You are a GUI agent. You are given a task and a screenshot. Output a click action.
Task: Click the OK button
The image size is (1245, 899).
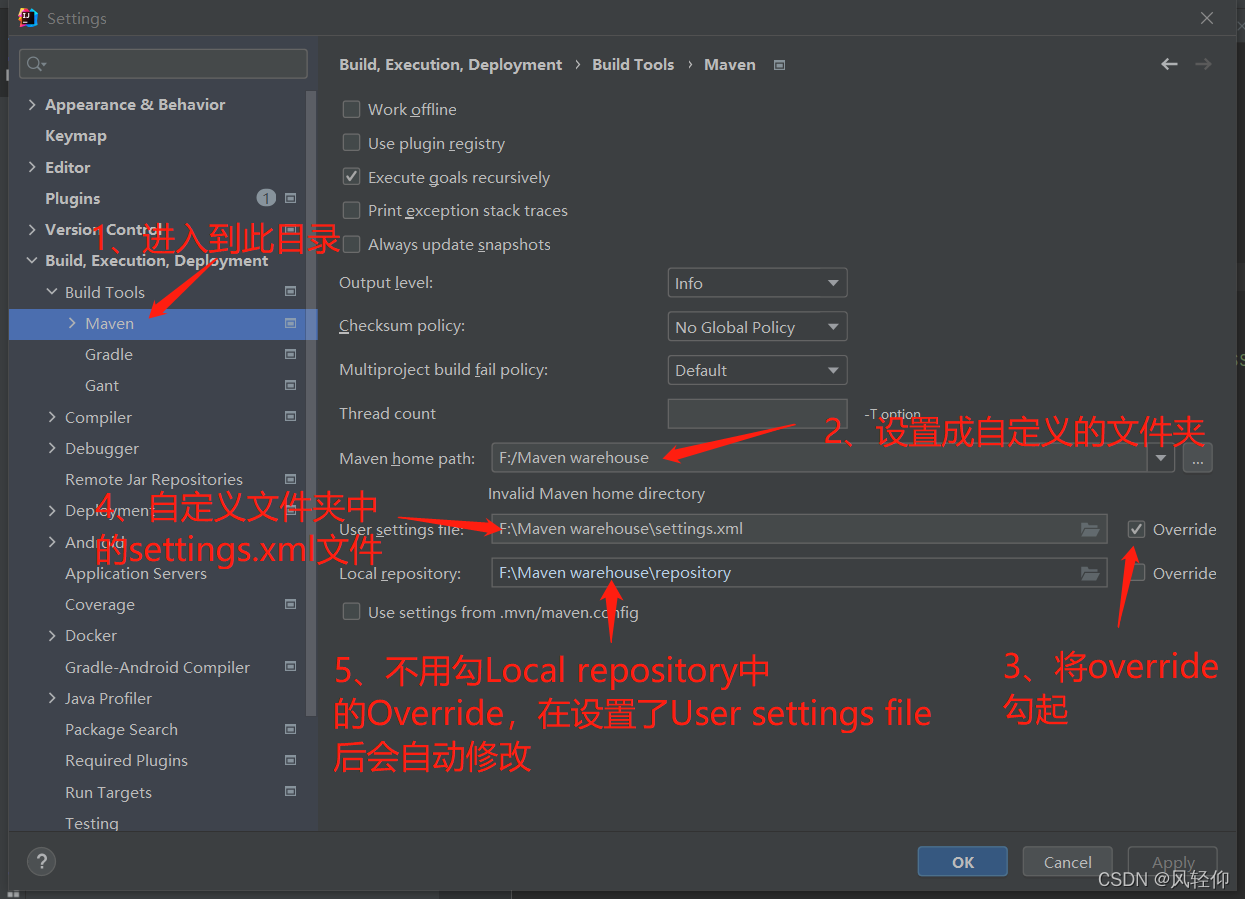(962, 862)
